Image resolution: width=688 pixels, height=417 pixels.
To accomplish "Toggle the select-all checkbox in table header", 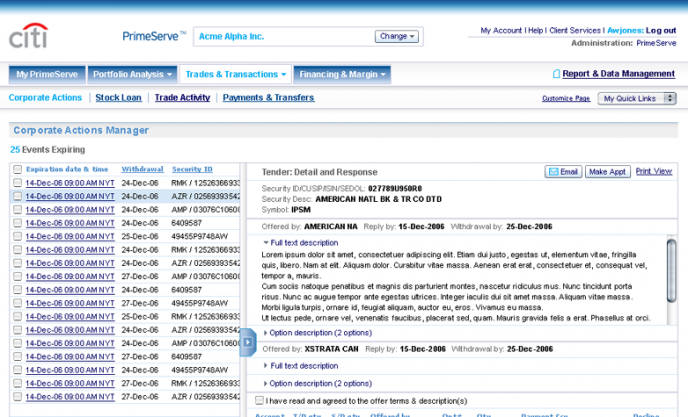I will [17, 170].
